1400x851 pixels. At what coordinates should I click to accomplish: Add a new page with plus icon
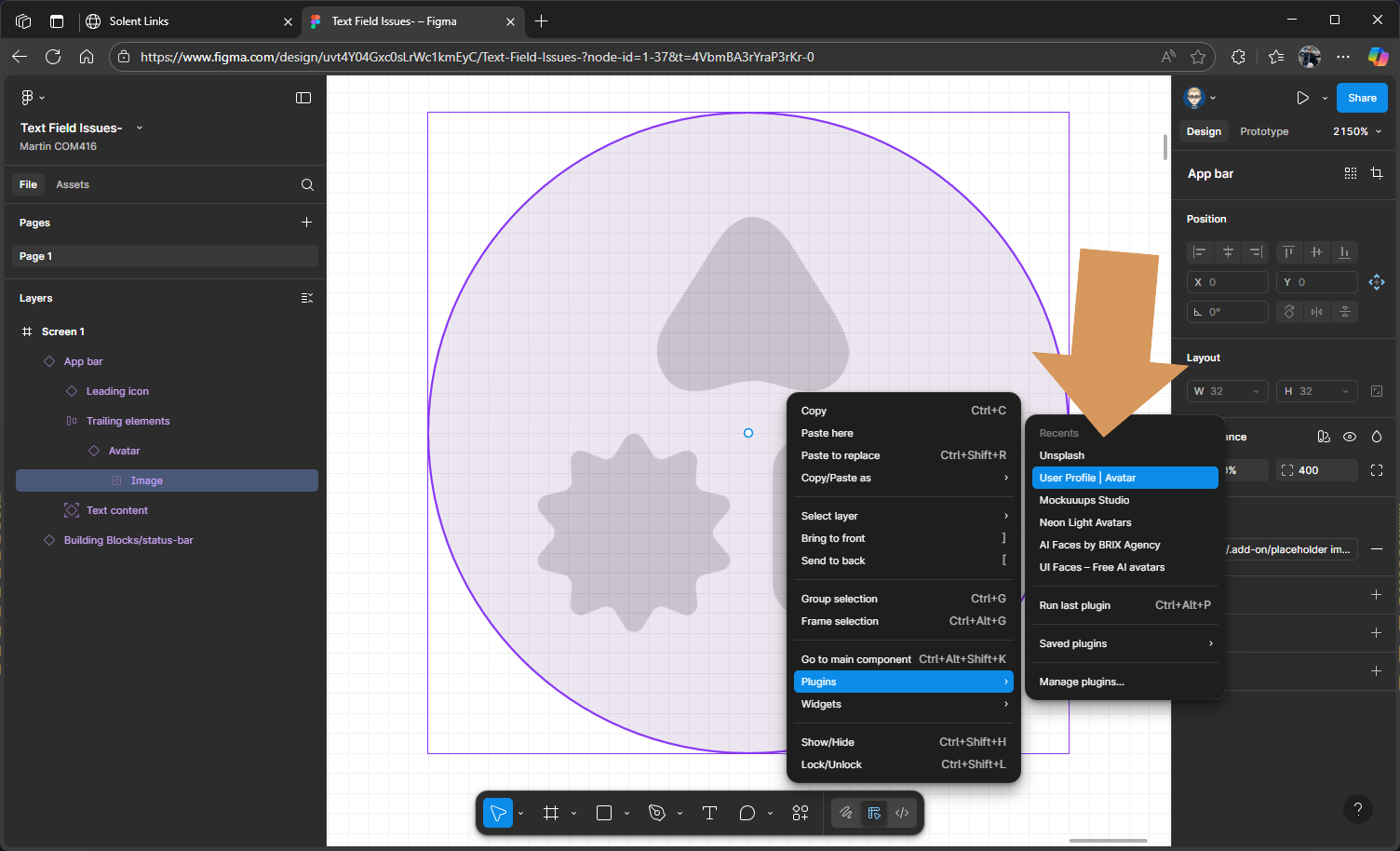(307, 223)
